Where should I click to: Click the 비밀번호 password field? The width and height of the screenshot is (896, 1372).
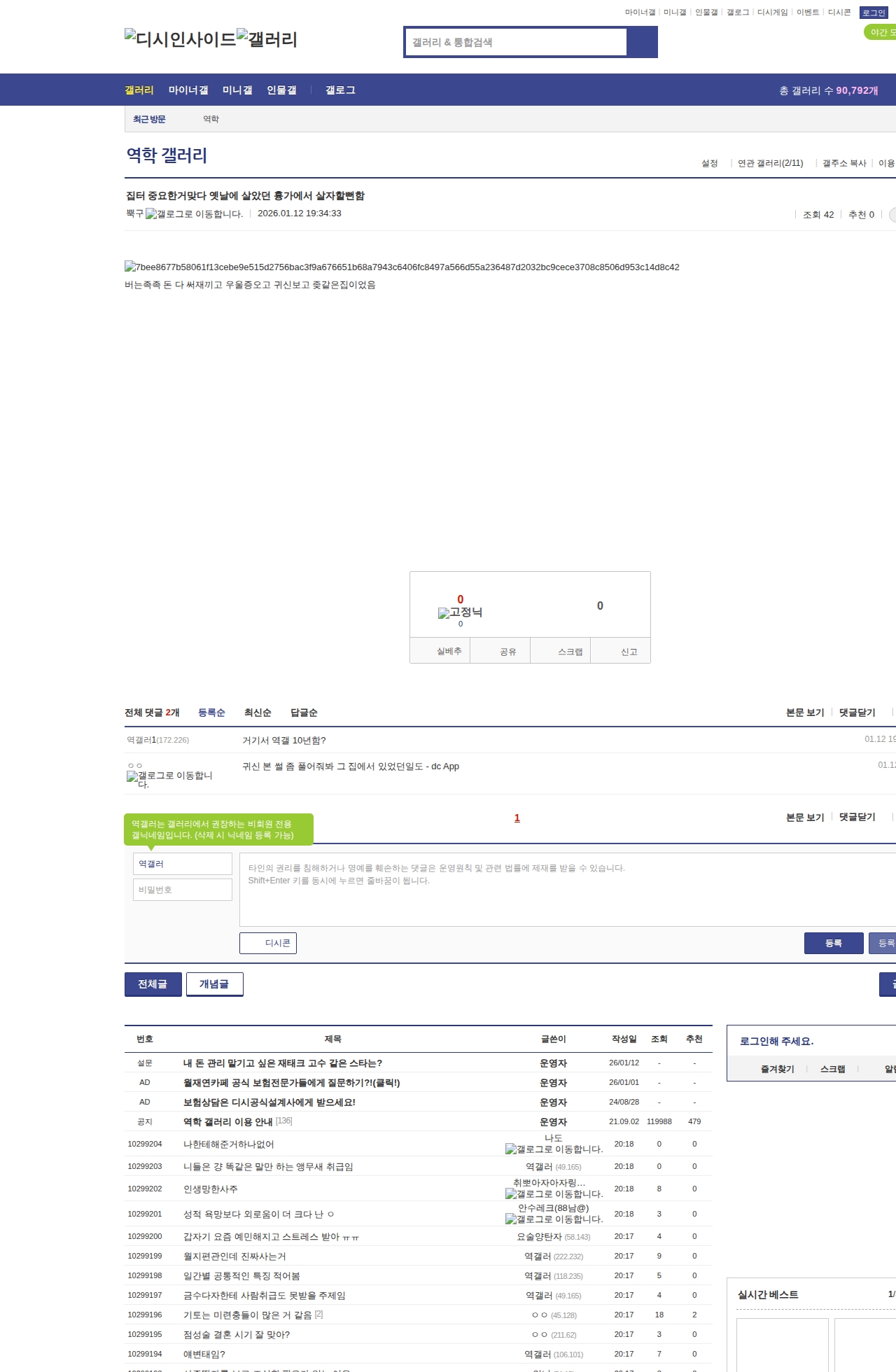coord(182,890)
